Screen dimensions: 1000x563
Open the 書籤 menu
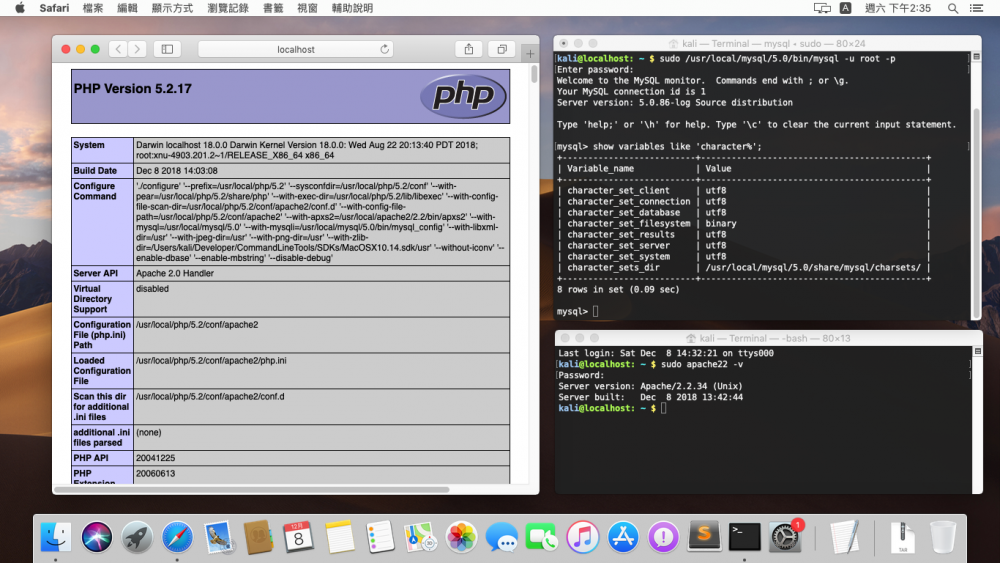click(x=273, y=8)
